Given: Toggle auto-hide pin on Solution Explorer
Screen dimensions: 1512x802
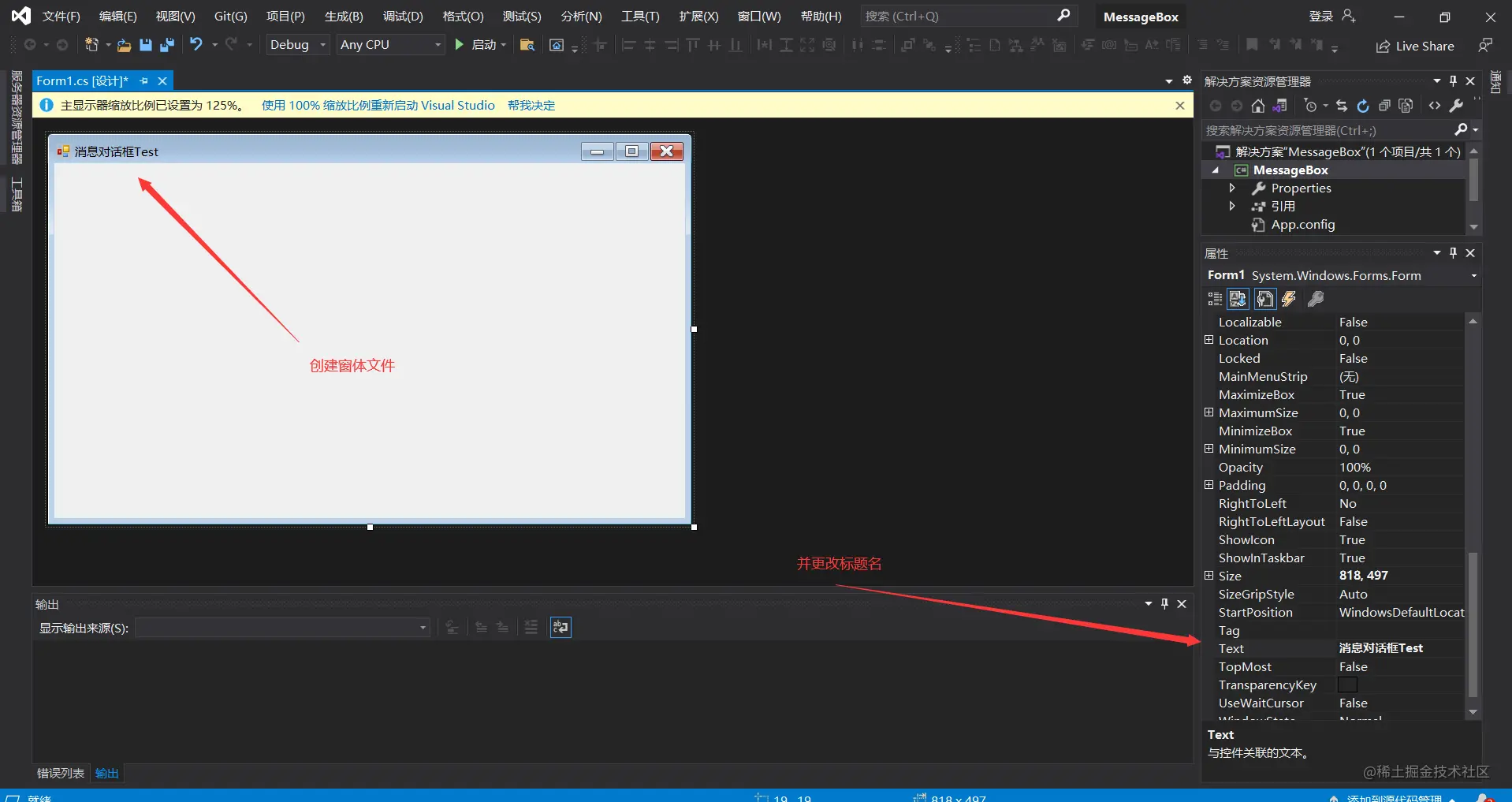Looking at the screenshot, I should pos(1453,81).
